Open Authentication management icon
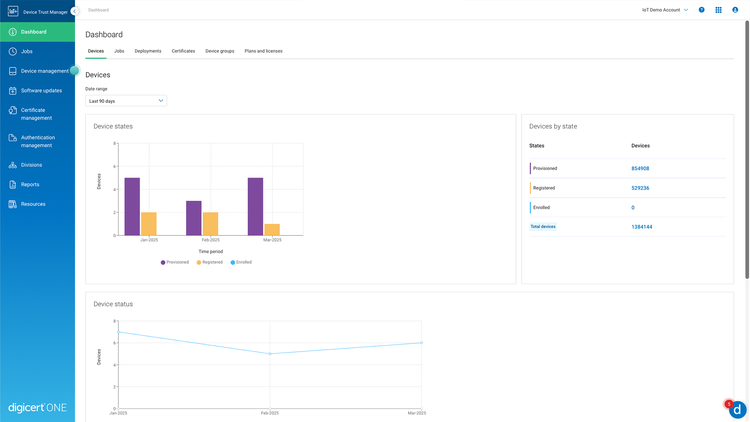This screenshot has height=422, width=750. click(x=12, y=138)
